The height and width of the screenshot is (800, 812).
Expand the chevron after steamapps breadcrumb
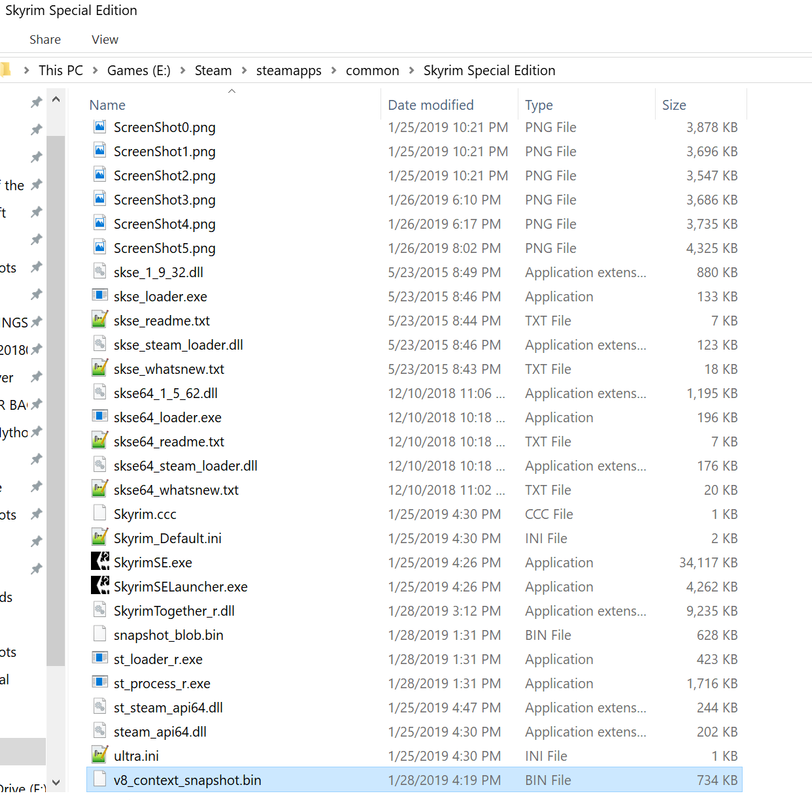click(x=334, y=70)
